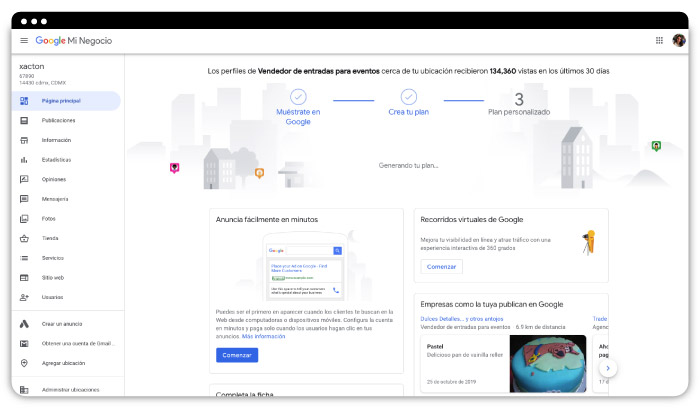Click the Crea tu plan checkmark step
This screenshot has width=700, height=408.
coord(408,97)
